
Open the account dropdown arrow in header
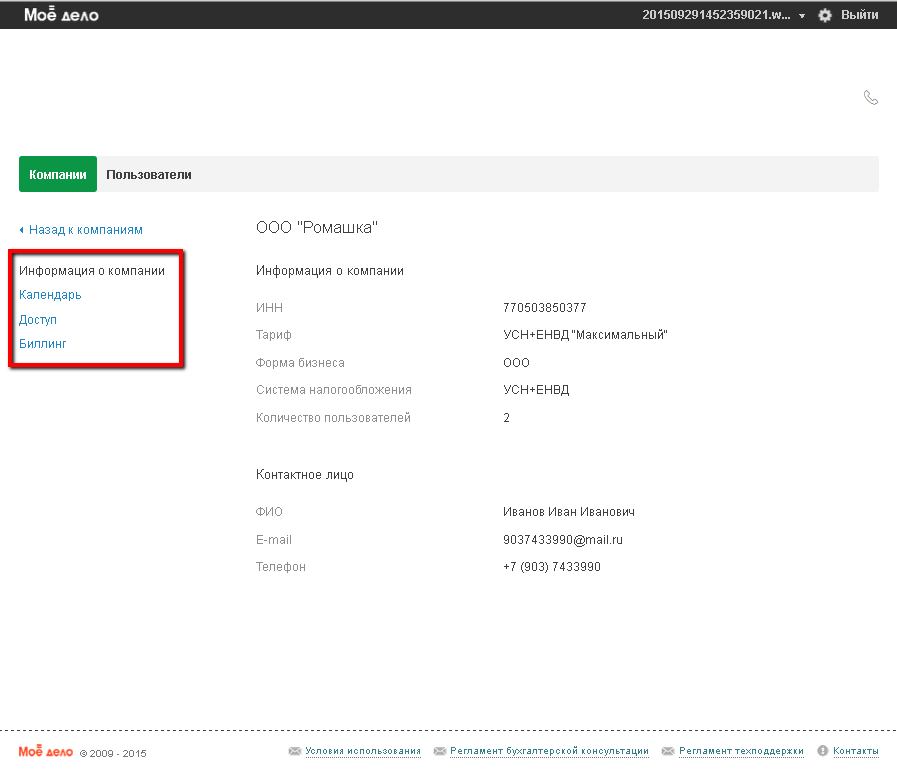click(802, 16)
